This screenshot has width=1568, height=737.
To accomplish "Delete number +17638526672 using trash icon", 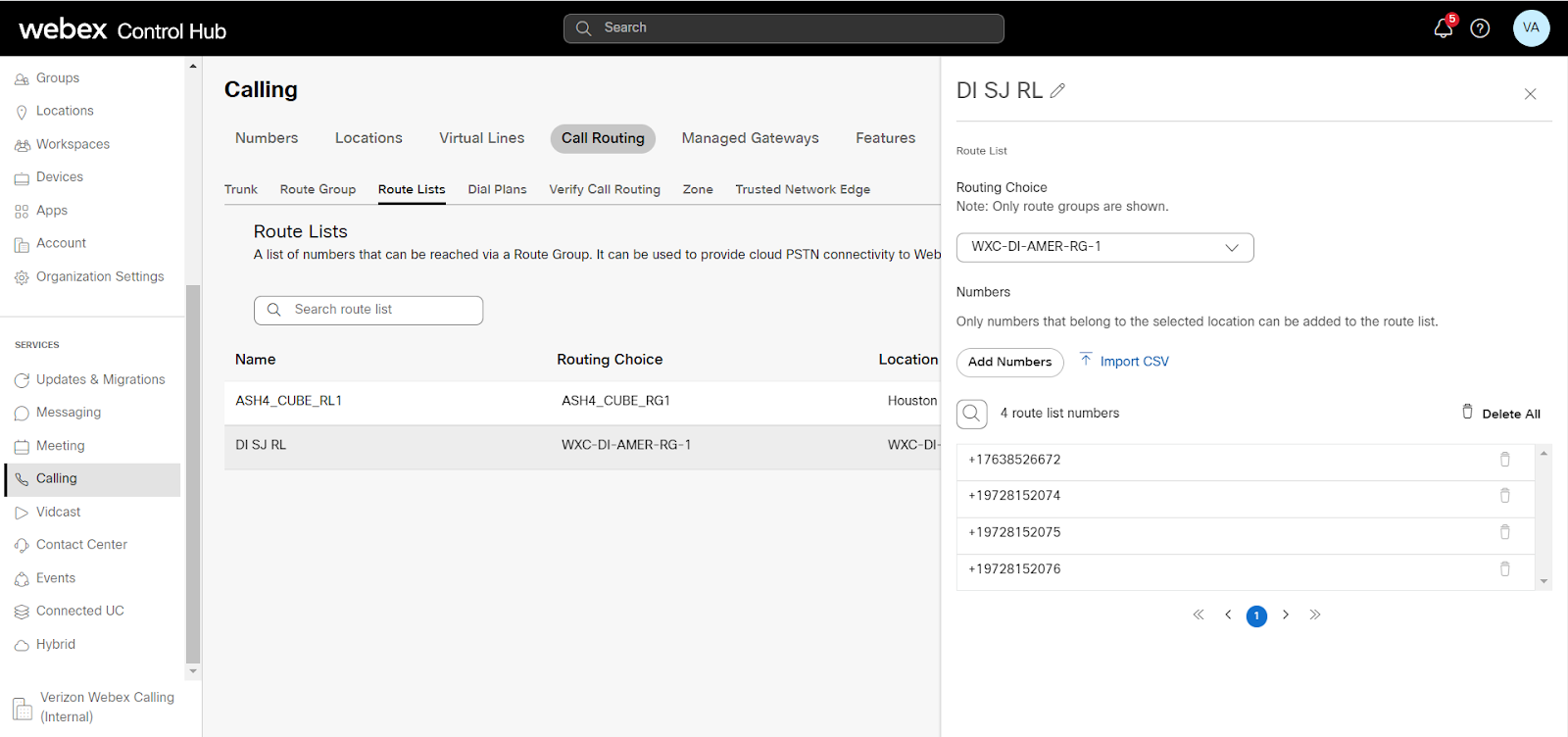I will [1504, 460].
